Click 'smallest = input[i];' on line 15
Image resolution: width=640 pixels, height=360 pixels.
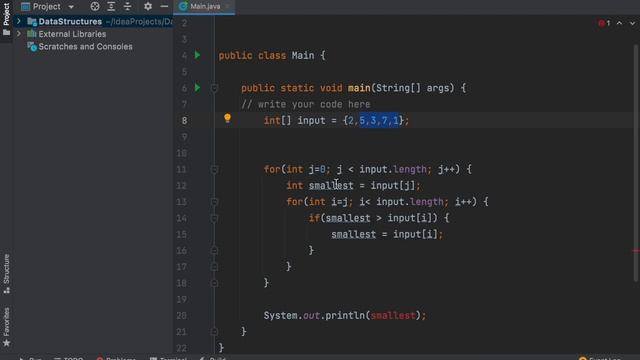click(387, 234)
